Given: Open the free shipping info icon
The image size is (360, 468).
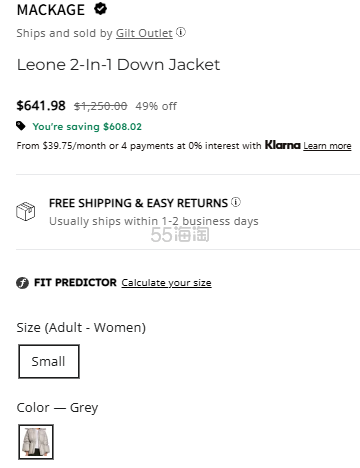Looking at the screenshot, I should click(236, 202).
